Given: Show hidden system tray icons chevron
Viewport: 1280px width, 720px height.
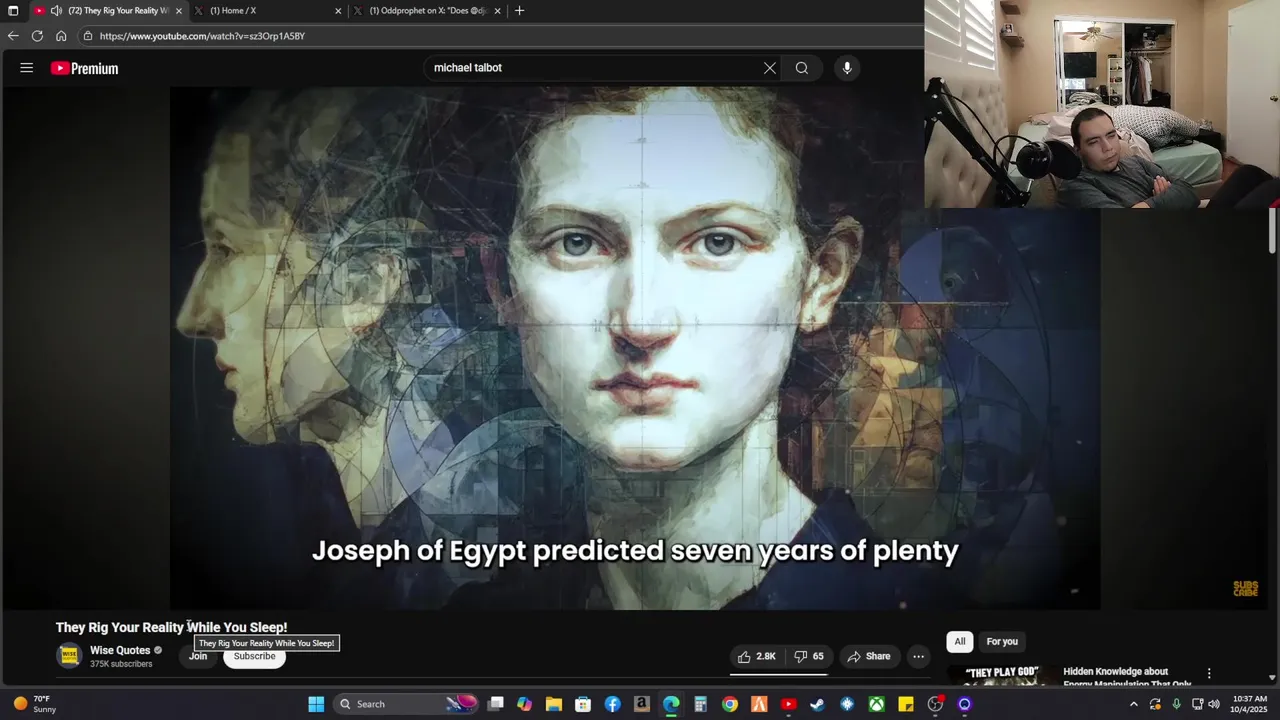Looking at the screenshot, I should click(1133, 704).
